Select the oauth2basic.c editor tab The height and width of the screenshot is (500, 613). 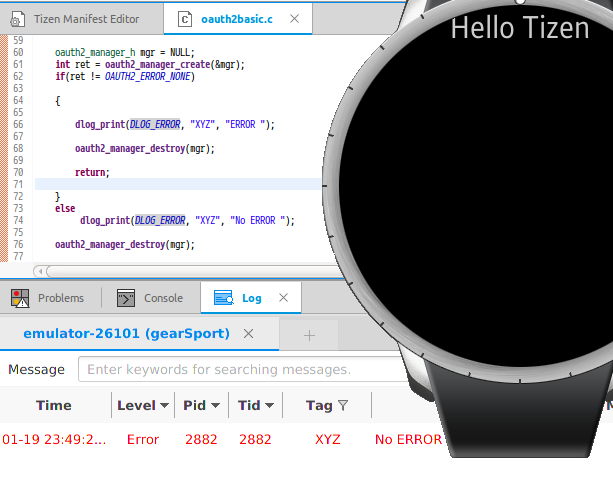coord(236,19)
